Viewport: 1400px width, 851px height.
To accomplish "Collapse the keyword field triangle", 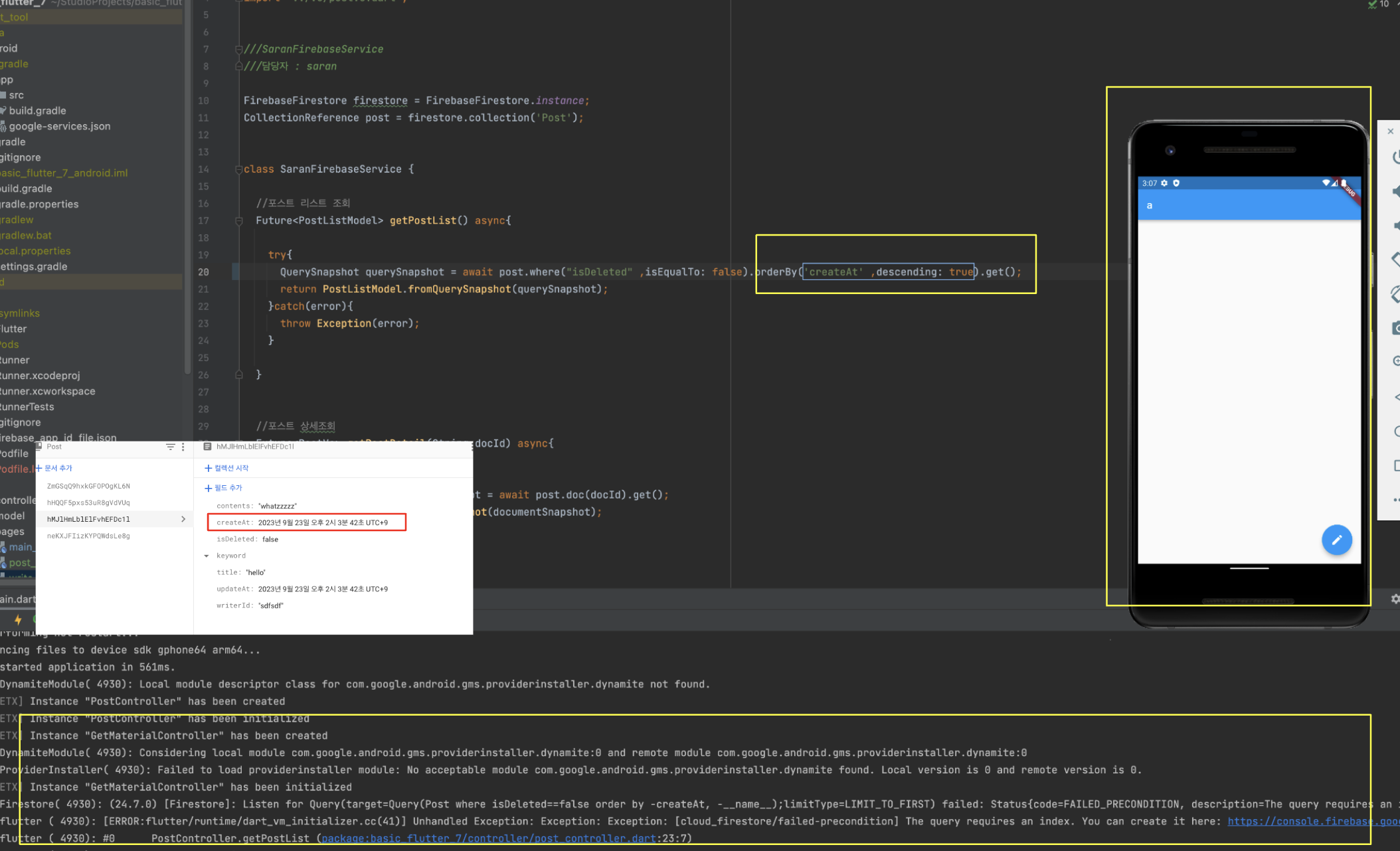I will pyautogui.click(x=207, y=556).
